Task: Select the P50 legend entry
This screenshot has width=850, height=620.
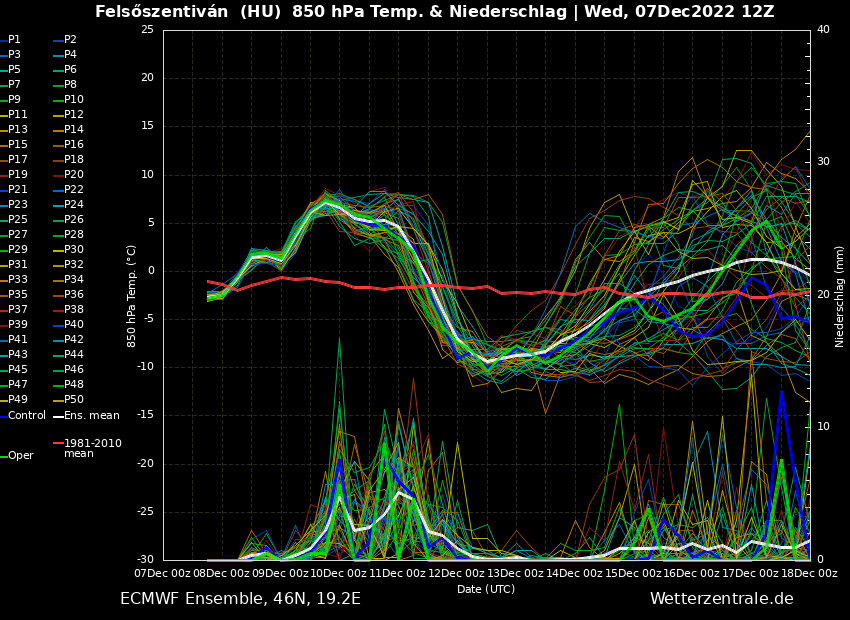Action: [x=74, y=400]
